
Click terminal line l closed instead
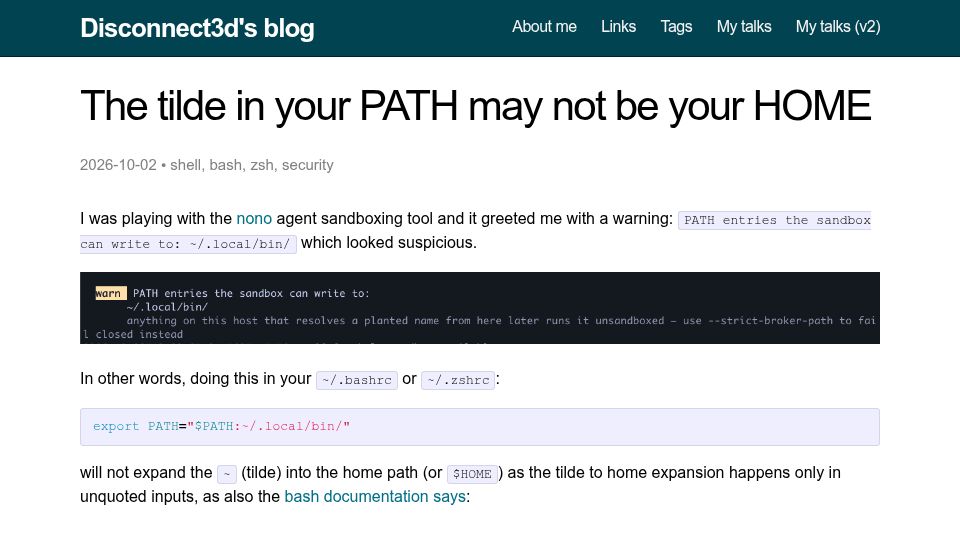(132, 334)
